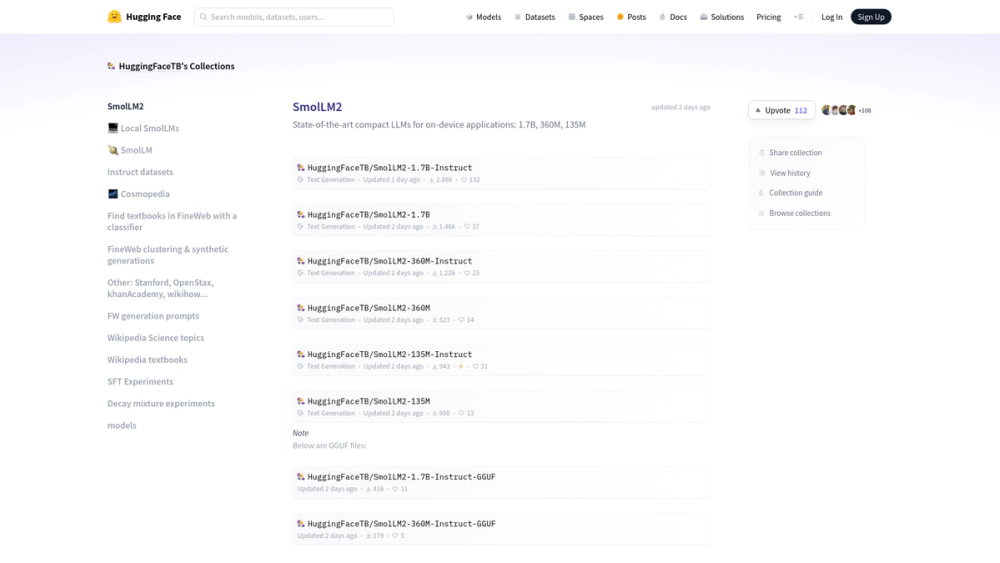1000x563 pixels.
Task: Click the Browse collections icon
Action: (x=761, y=214)
